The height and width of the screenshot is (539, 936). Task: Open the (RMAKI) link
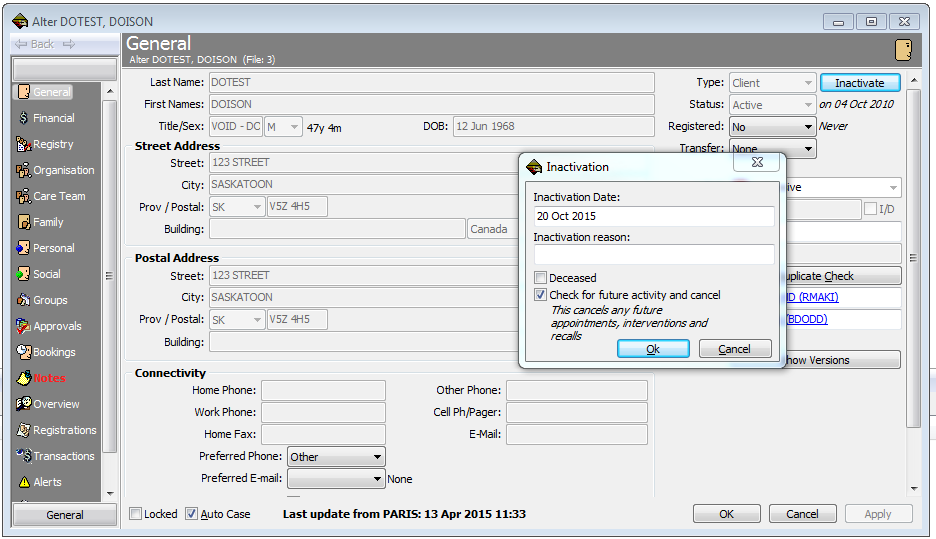click(x=812, y=297)
